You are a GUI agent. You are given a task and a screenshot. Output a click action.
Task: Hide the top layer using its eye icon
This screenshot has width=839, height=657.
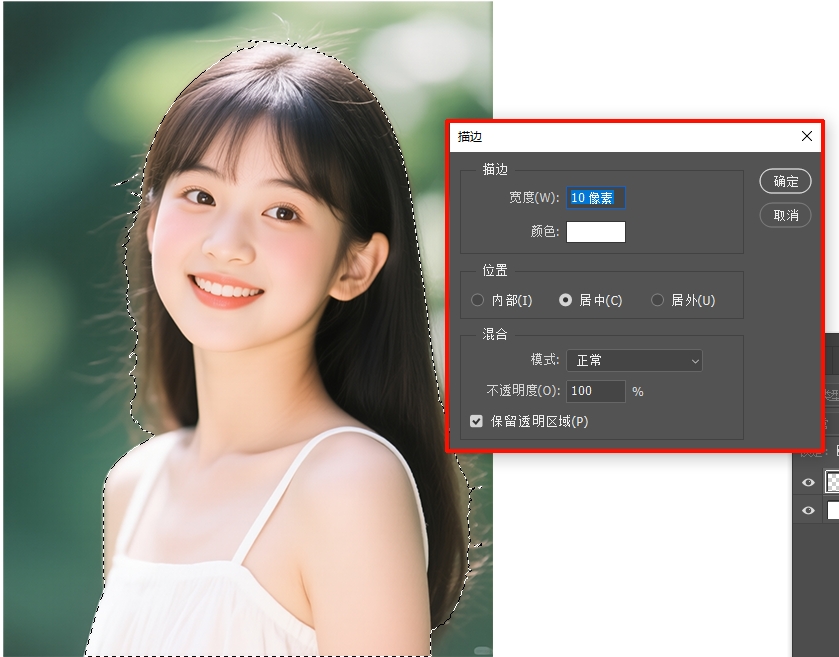pos(807,483)
